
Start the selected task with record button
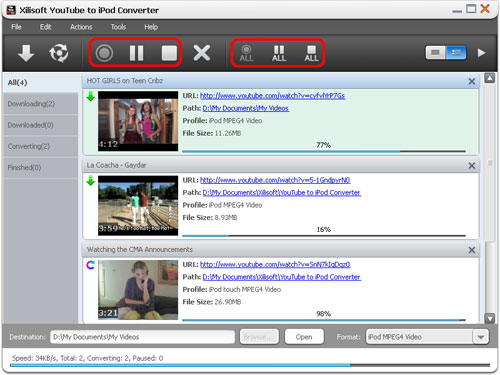pos(104,53)
